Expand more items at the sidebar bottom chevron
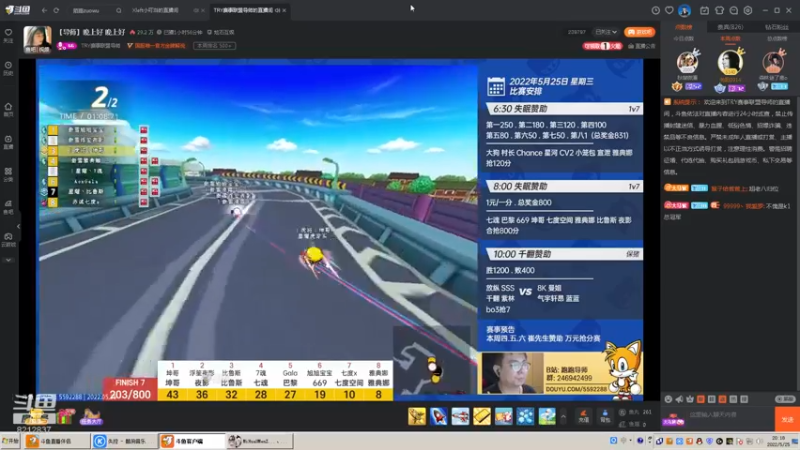This screenshot has width=800, height=450. coord(8,260)
